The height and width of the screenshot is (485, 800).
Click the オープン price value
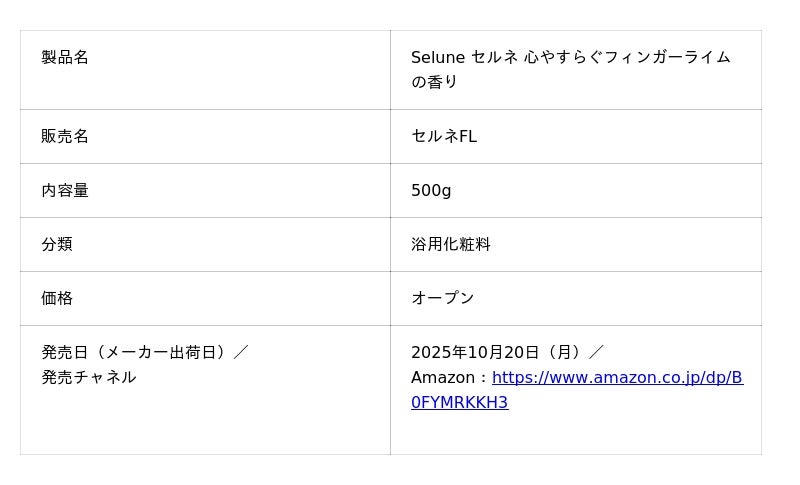(x=443, y=298)
